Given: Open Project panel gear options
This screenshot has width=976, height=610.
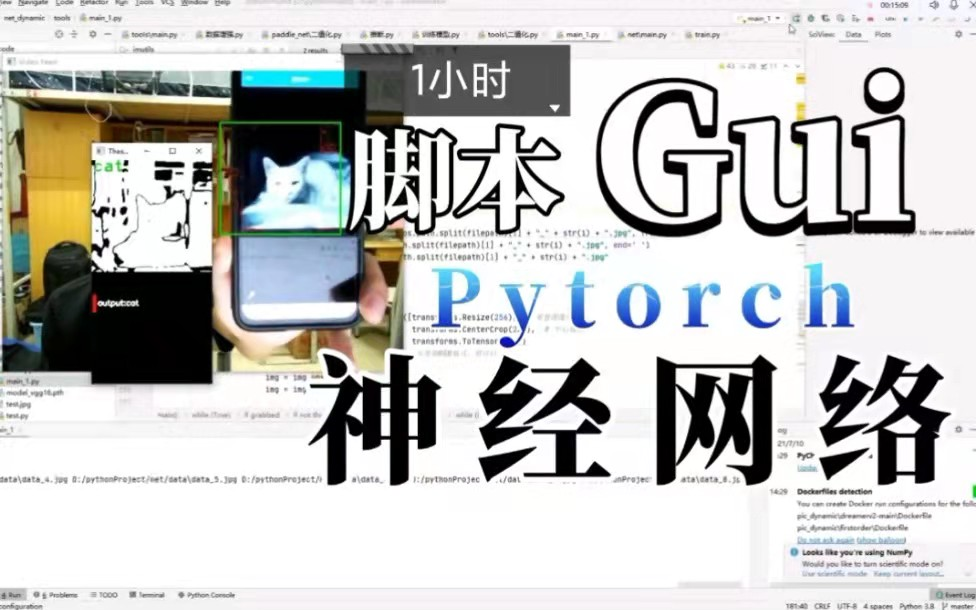Looking at the screenshot, I should [x=93, y=34].
